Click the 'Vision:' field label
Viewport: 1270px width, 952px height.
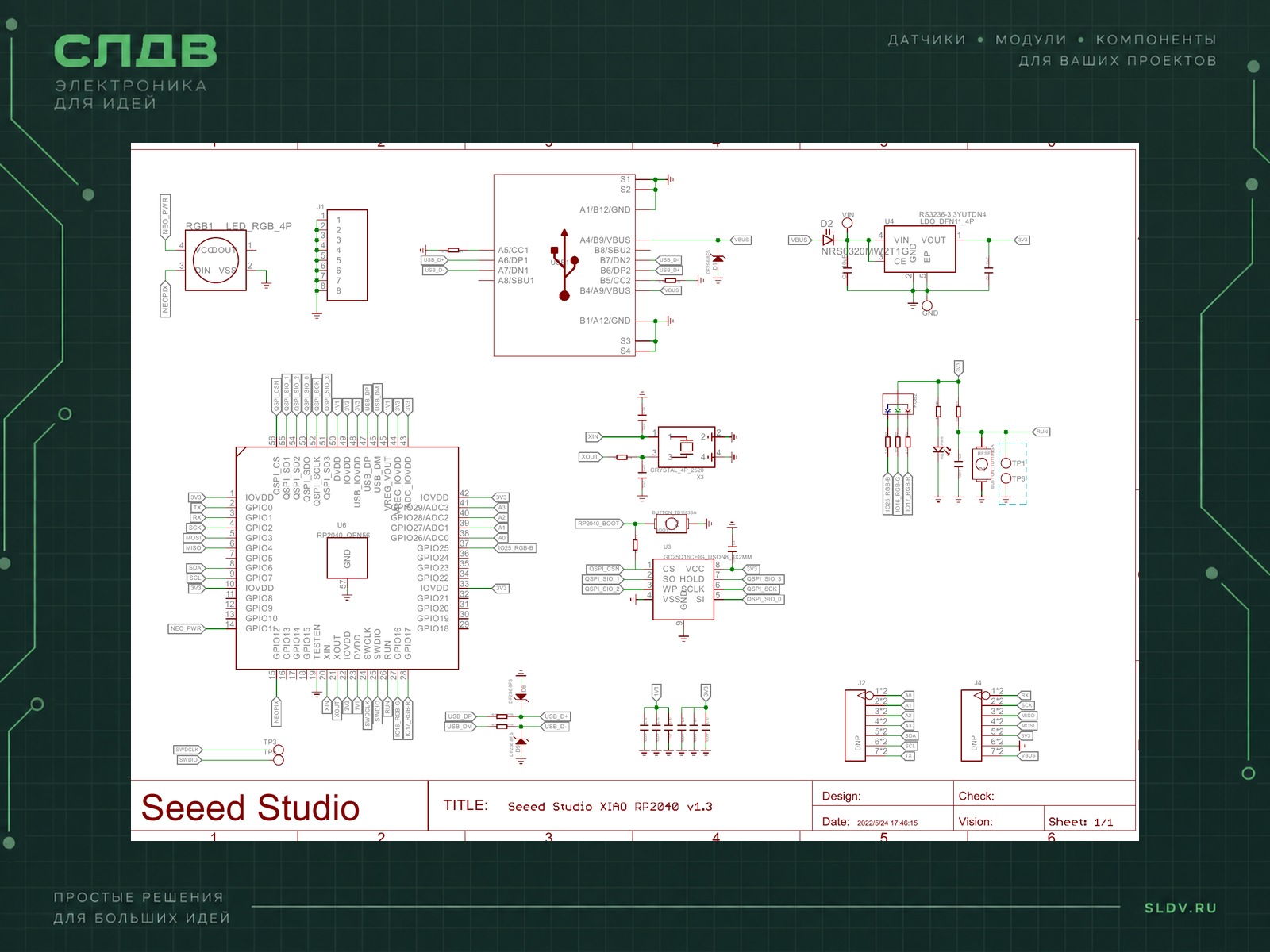[x=975, y=822]
